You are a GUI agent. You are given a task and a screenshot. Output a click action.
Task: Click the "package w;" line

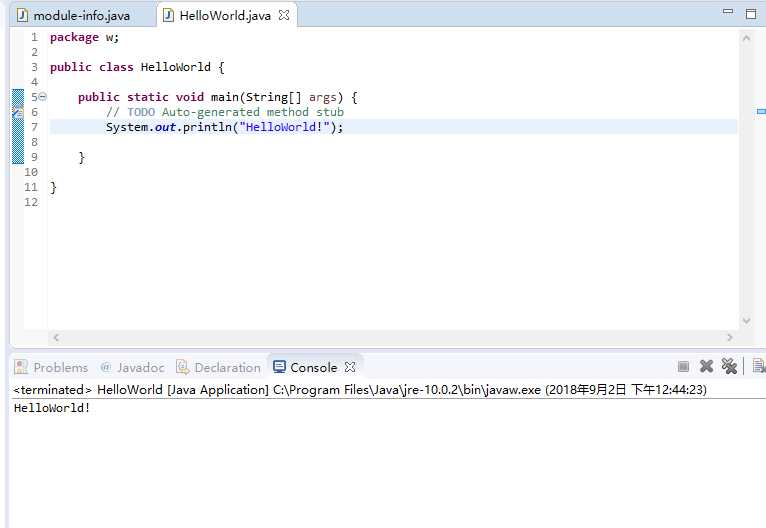click(84, 37)
